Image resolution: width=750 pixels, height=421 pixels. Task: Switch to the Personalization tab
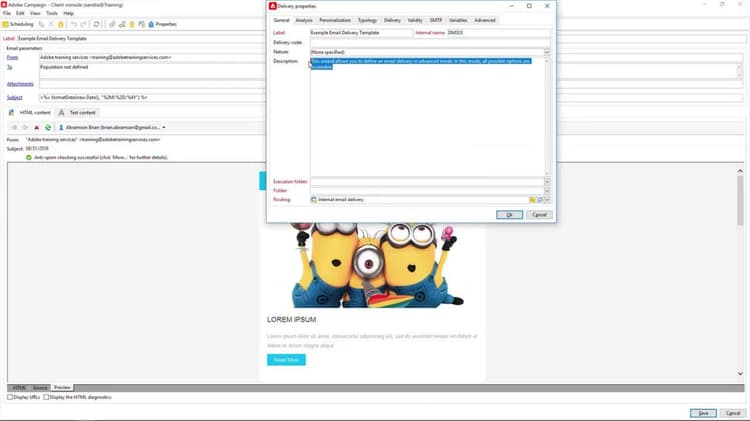pos(335,20)
